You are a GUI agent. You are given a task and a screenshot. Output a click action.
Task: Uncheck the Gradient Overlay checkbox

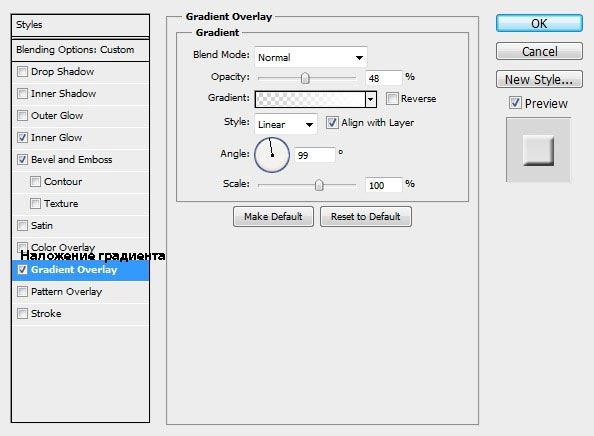(22, 269)
